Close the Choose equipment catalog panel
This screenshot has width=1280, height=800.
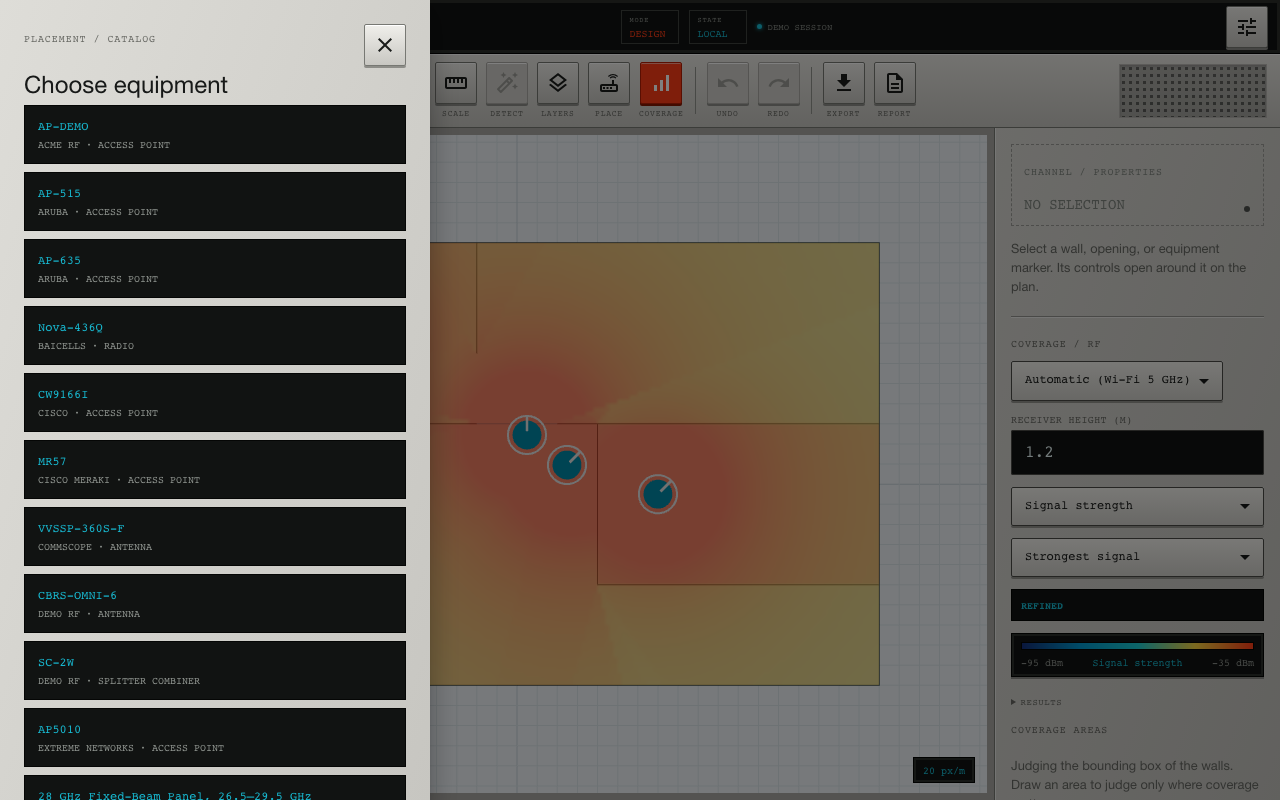(x=385, y=45)
